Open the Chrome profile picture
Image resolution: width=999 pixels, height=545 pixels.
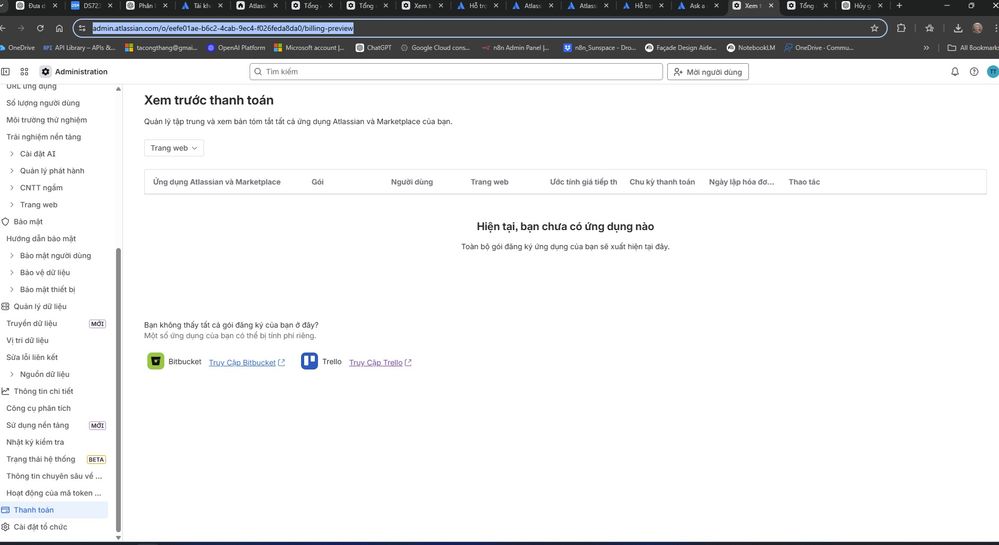(x=977, y=28)
